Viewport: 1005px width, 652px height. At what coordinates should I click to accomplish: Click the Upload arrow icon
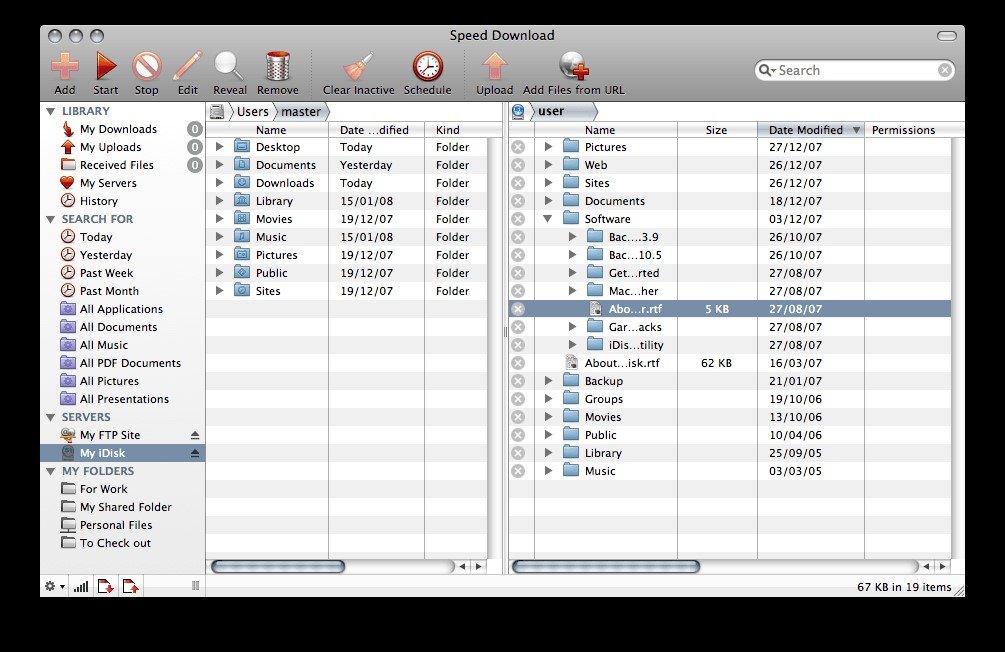click(494, 66)
